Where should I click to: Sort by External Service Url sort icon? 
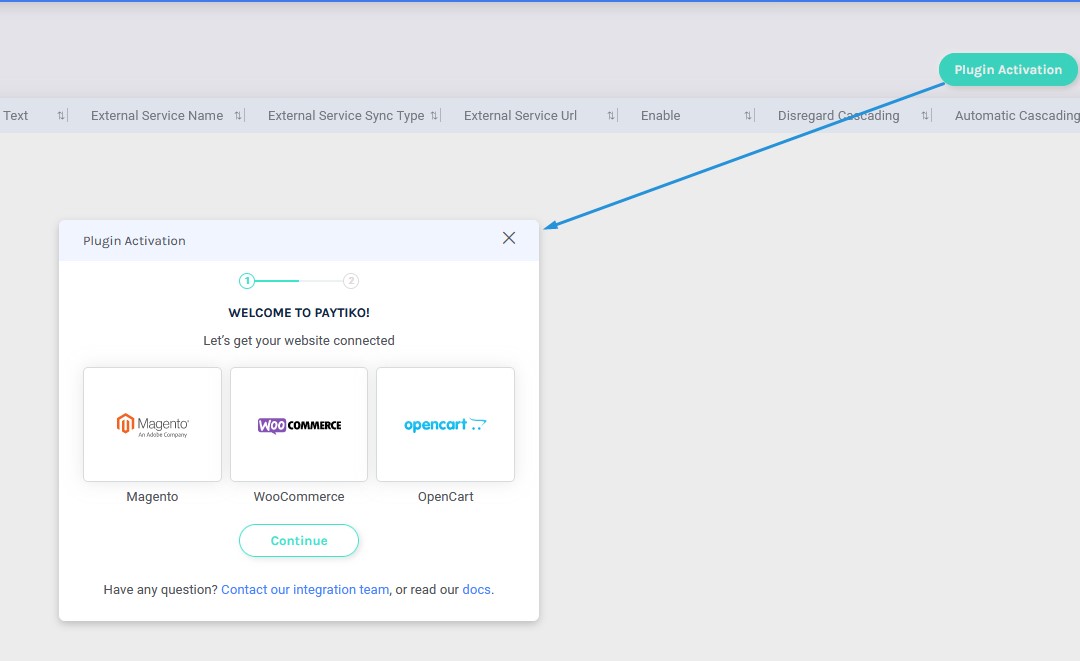point(611,116)
